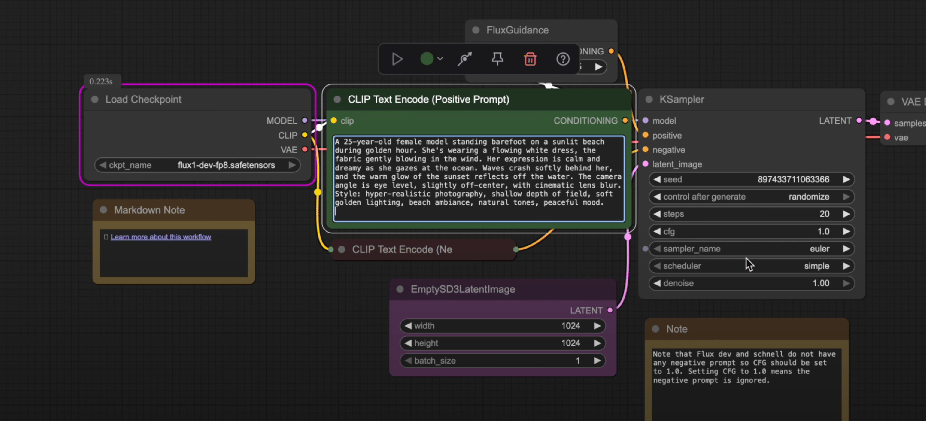Image resolution: width=926 pixels, height=421 pixels.
Task: Click inside the Note node text about CFG
Action: point(746,382)
